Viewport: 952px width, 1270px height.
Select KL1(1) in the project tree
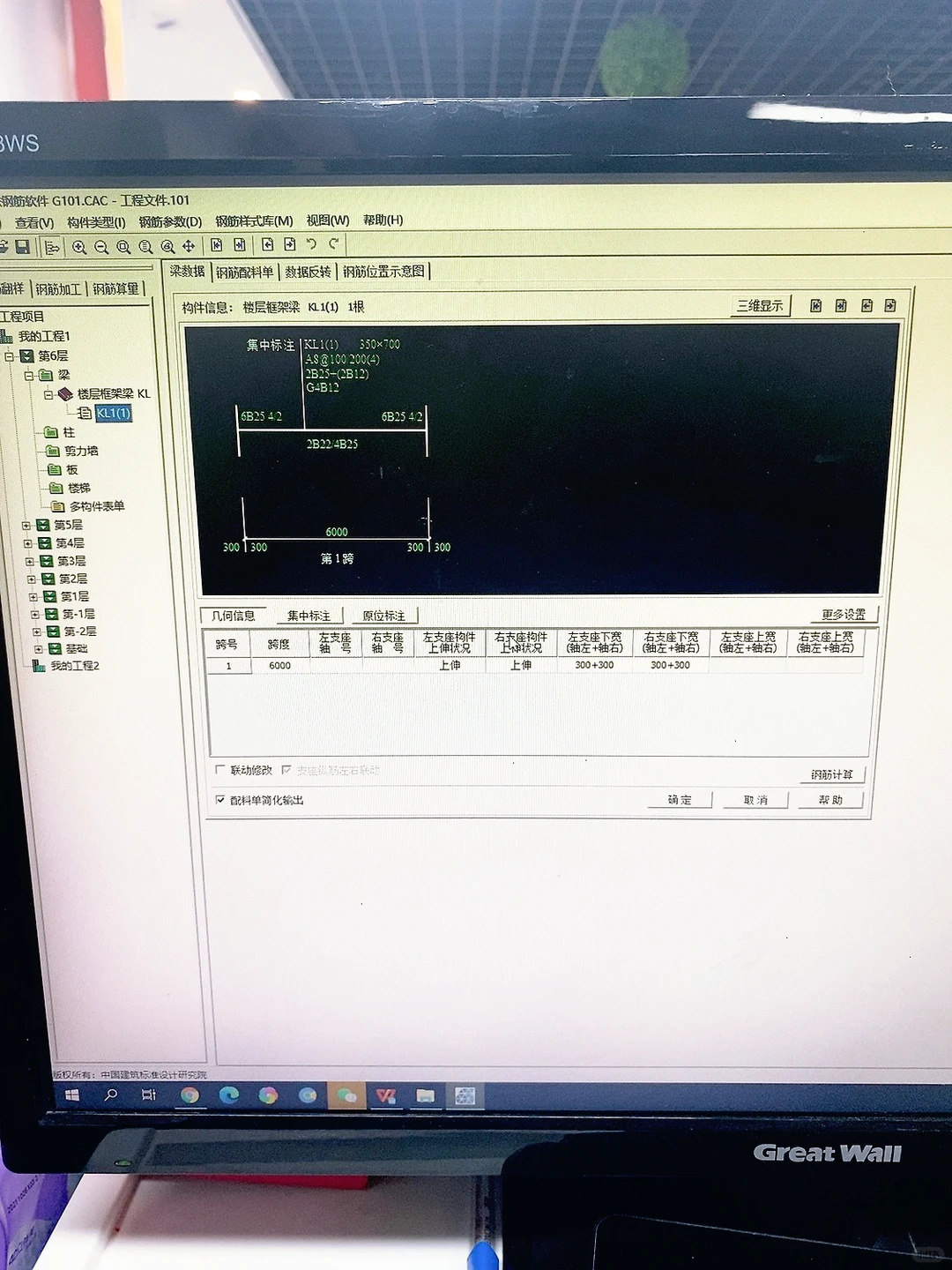pyautogui.click(x=114, y=413)
